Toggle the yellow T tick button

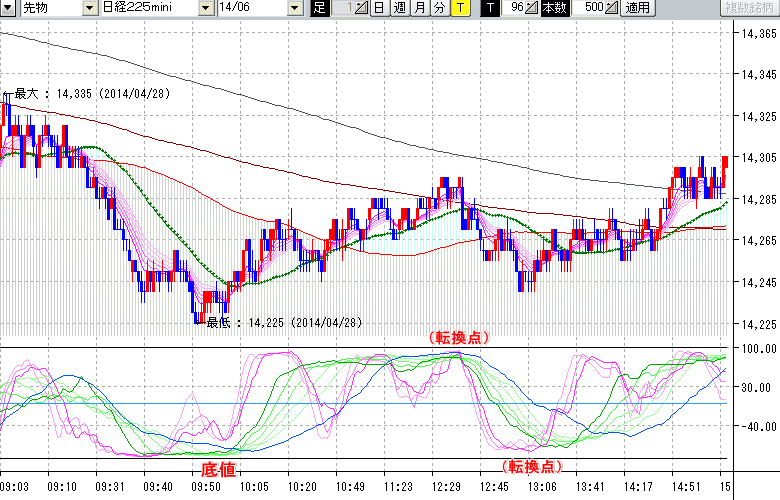point(459,8)
